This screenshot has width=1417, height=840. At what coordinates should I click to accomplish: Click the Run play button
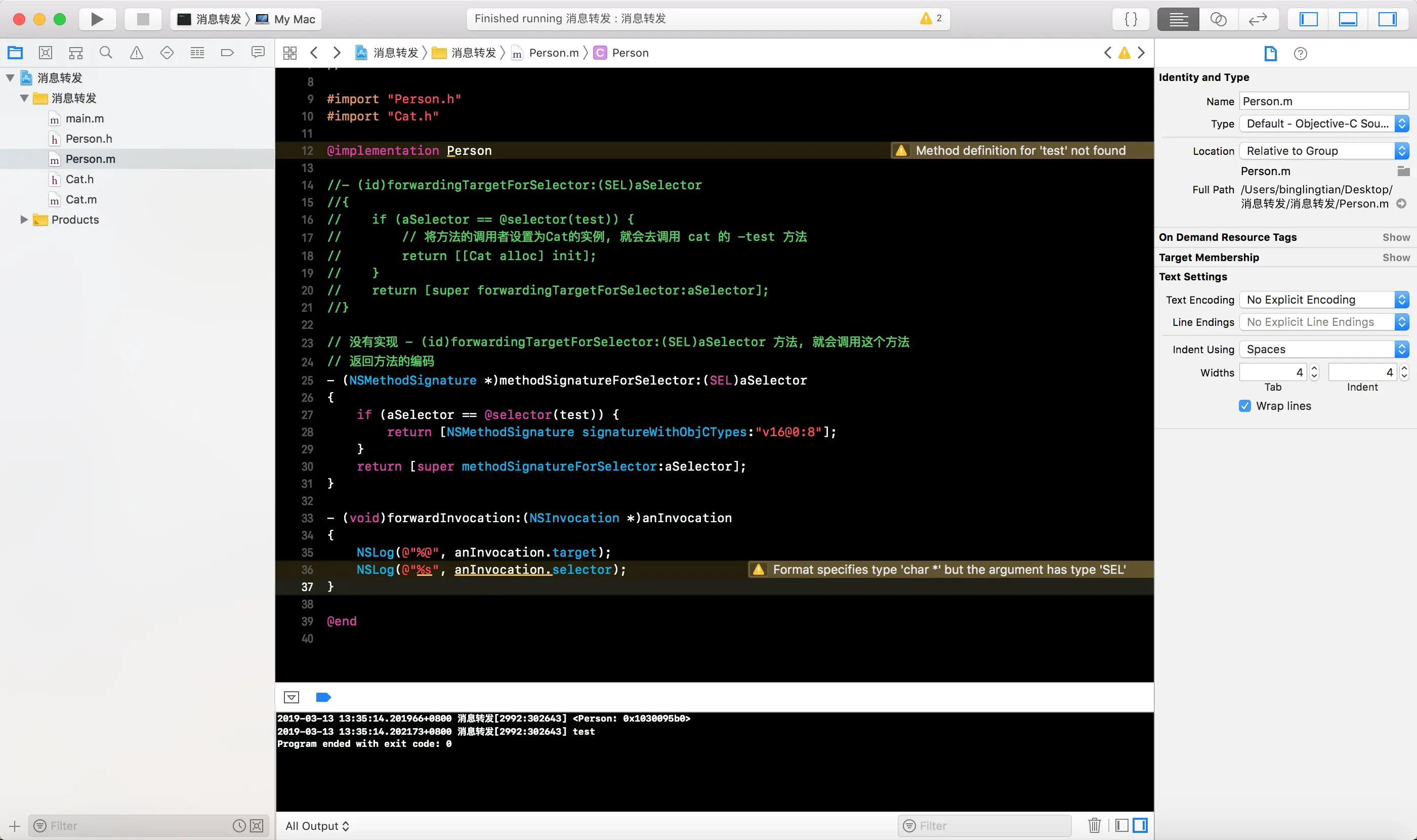click(x=97, y=19)
